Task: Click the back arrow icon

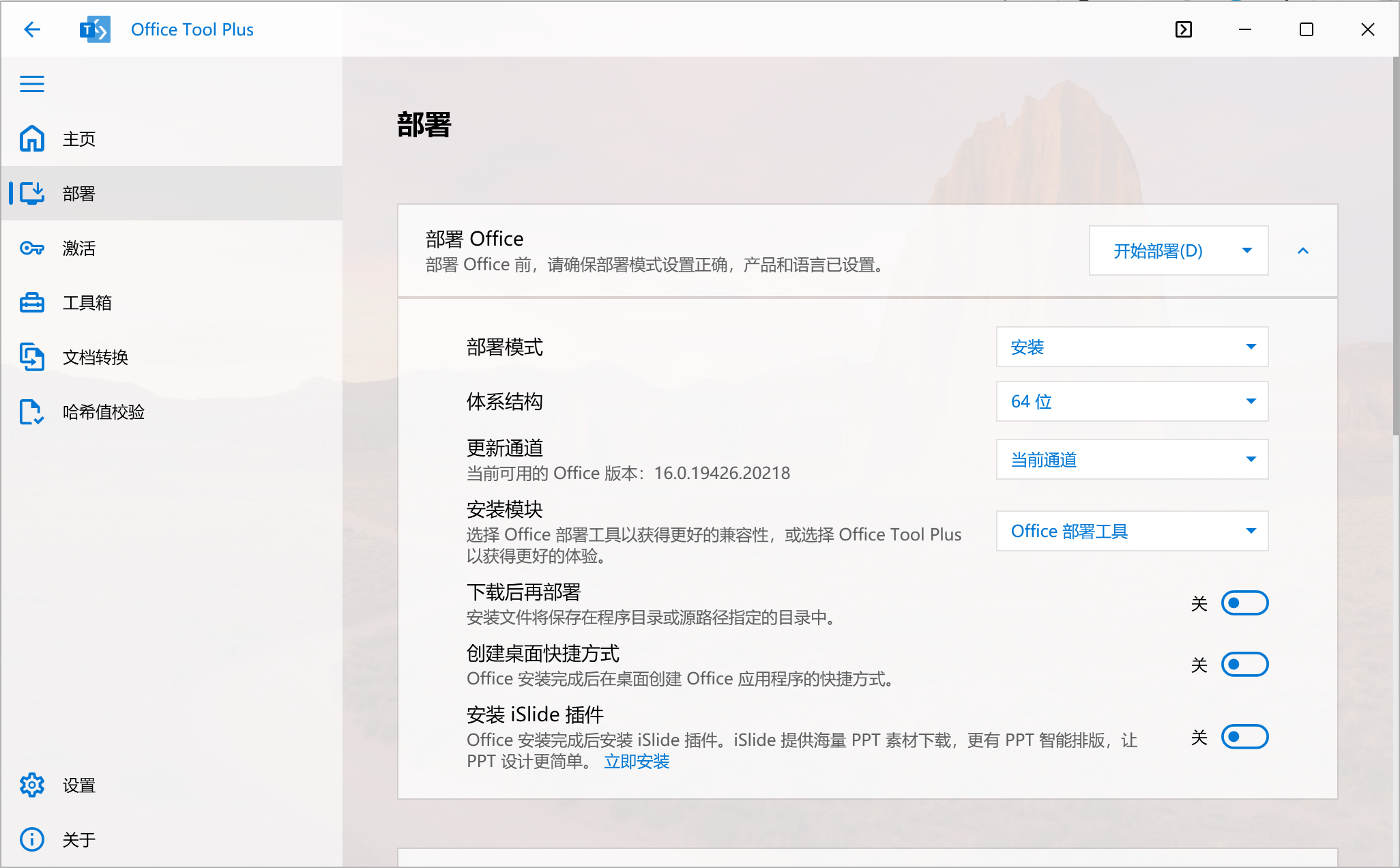Action: (x=32, y=29)
